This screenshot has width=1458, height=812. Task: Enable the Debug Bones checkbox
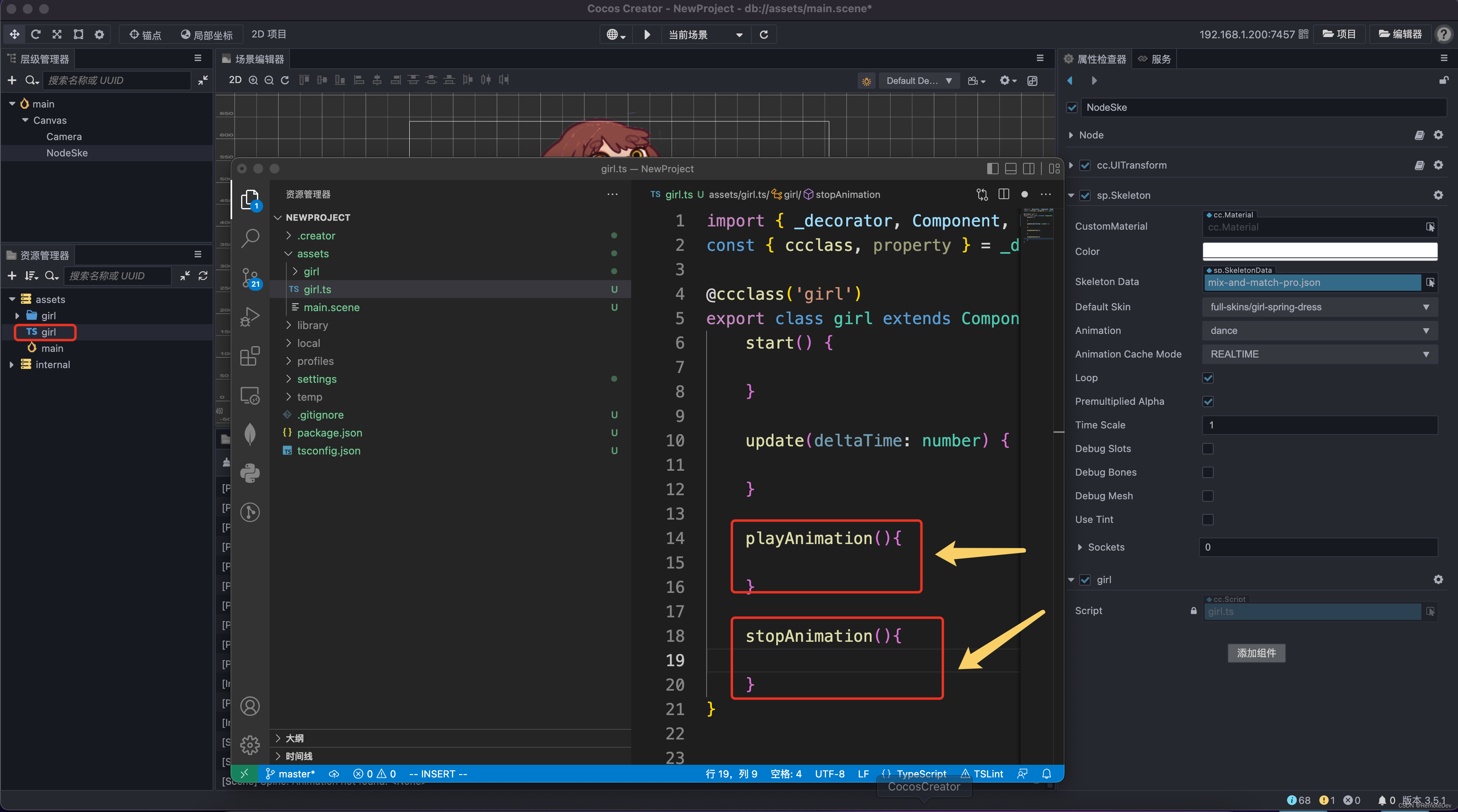click(1208, 472)
